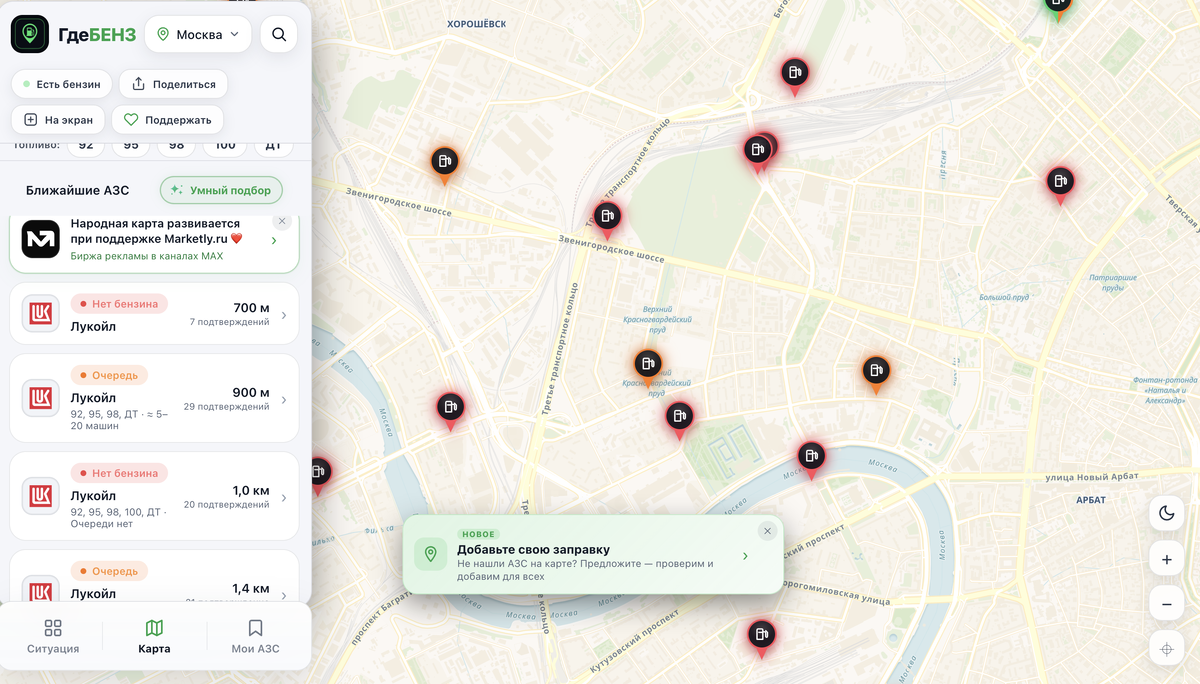Open the Москва city dropdown

(x=198, y=34)
